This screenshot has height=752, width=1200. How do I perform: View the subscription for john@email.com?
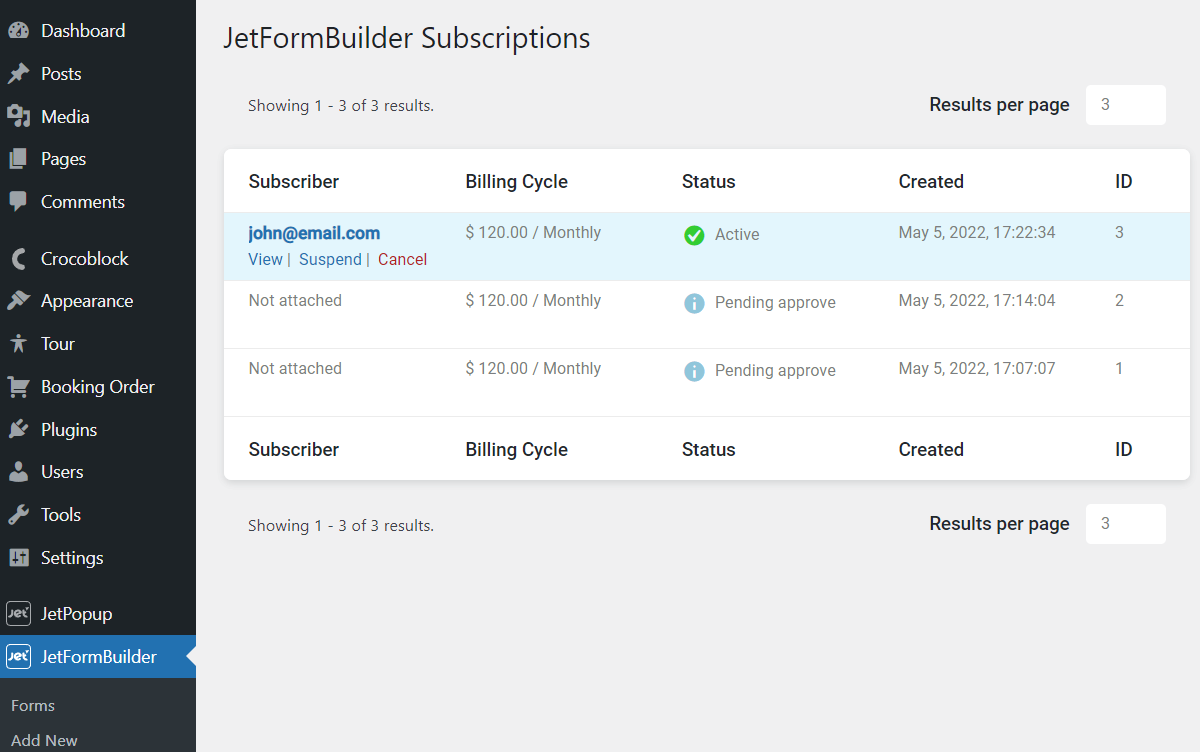(265, 259)
